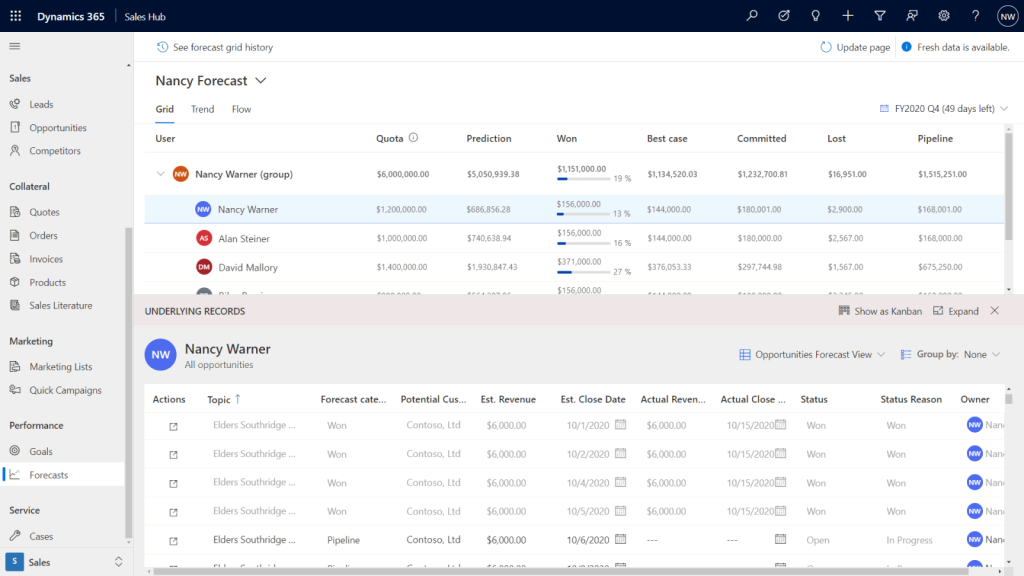Image resolution: width=1024 pixels, height=576 pixels.
Task: Switch to the Flow tab
Action: pos(241,109)
